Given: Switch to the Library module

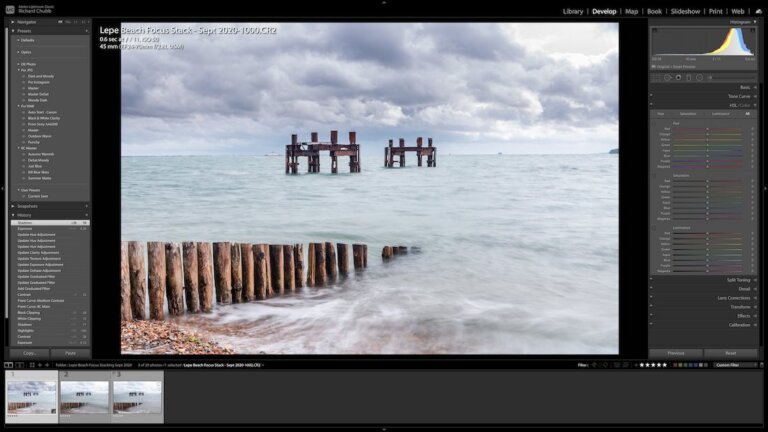Looking at the screenshot, I should (x=573, y=11).
